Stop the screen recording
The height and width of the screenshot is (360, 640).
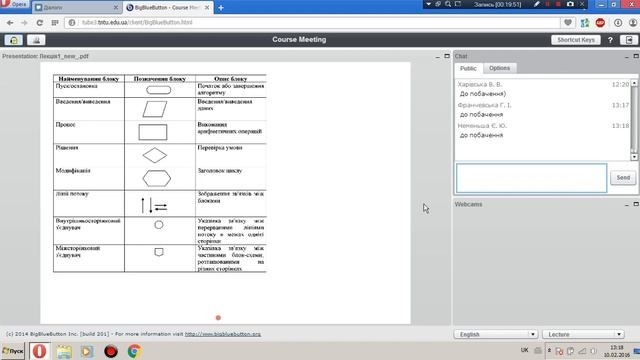[x=558, y=4]
